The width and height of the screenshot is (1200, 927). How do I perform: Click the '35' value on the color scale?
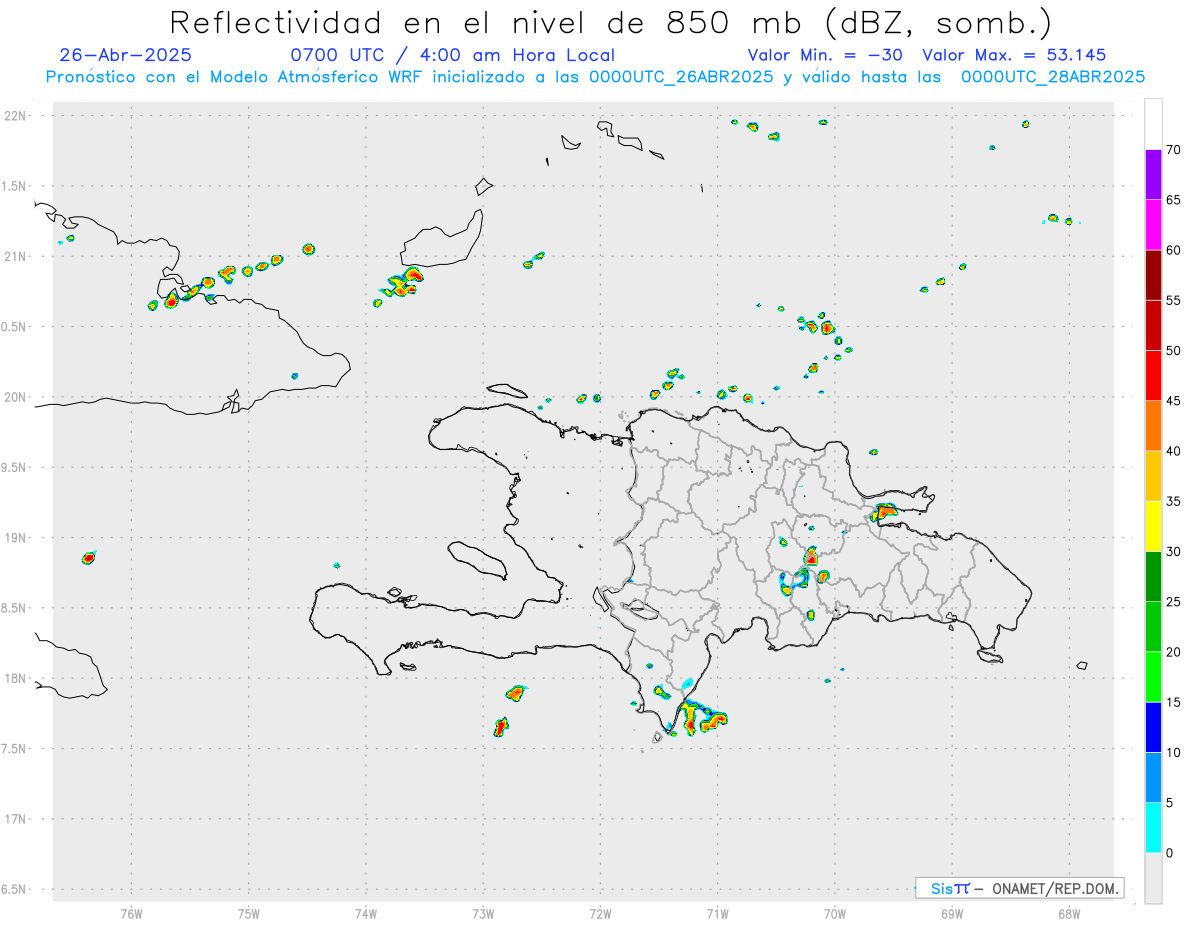point(1173,501)
